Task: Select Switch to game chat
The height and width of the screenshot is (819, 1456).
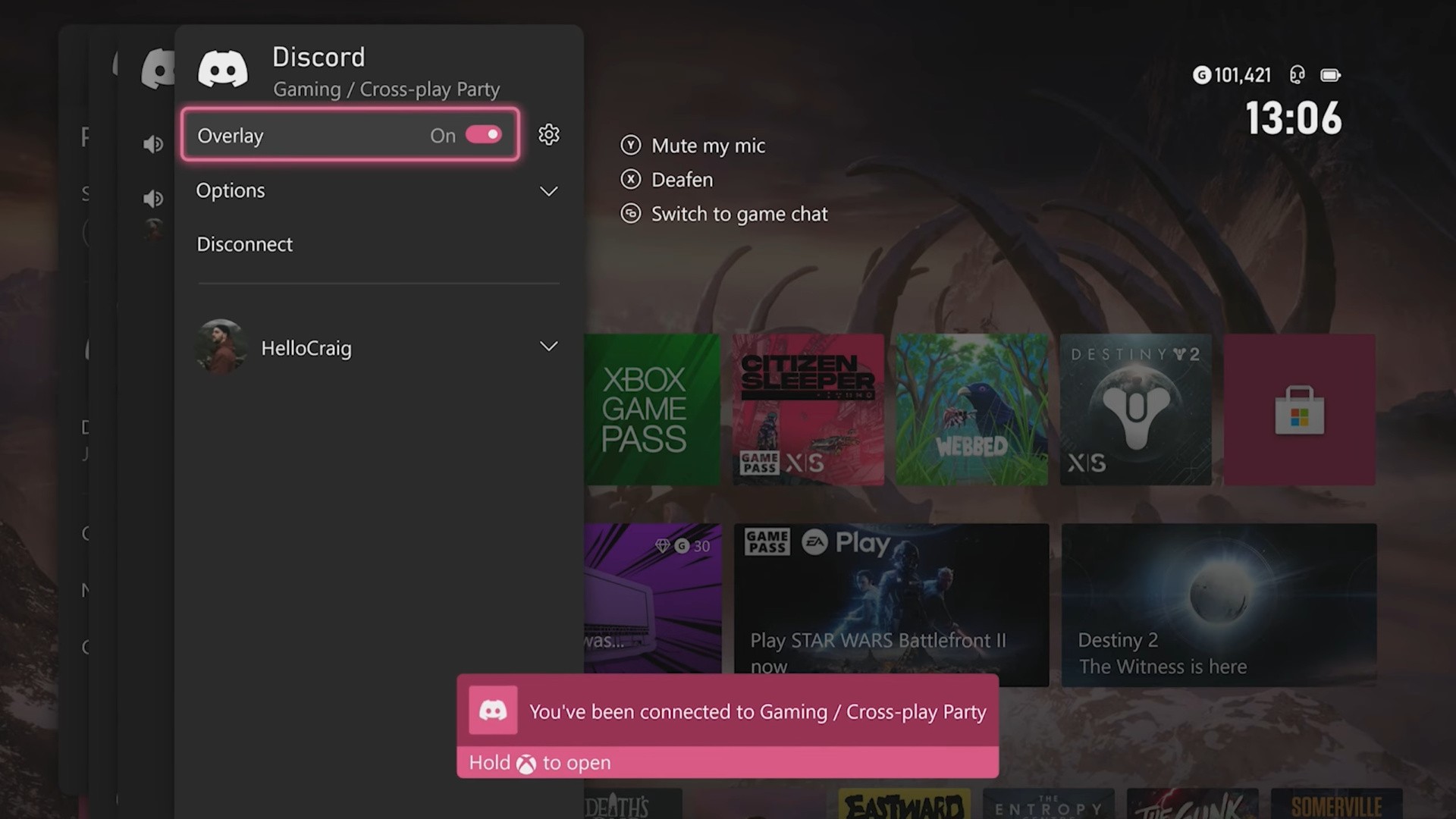Action: pyautogui.click(x=739, y=214)
